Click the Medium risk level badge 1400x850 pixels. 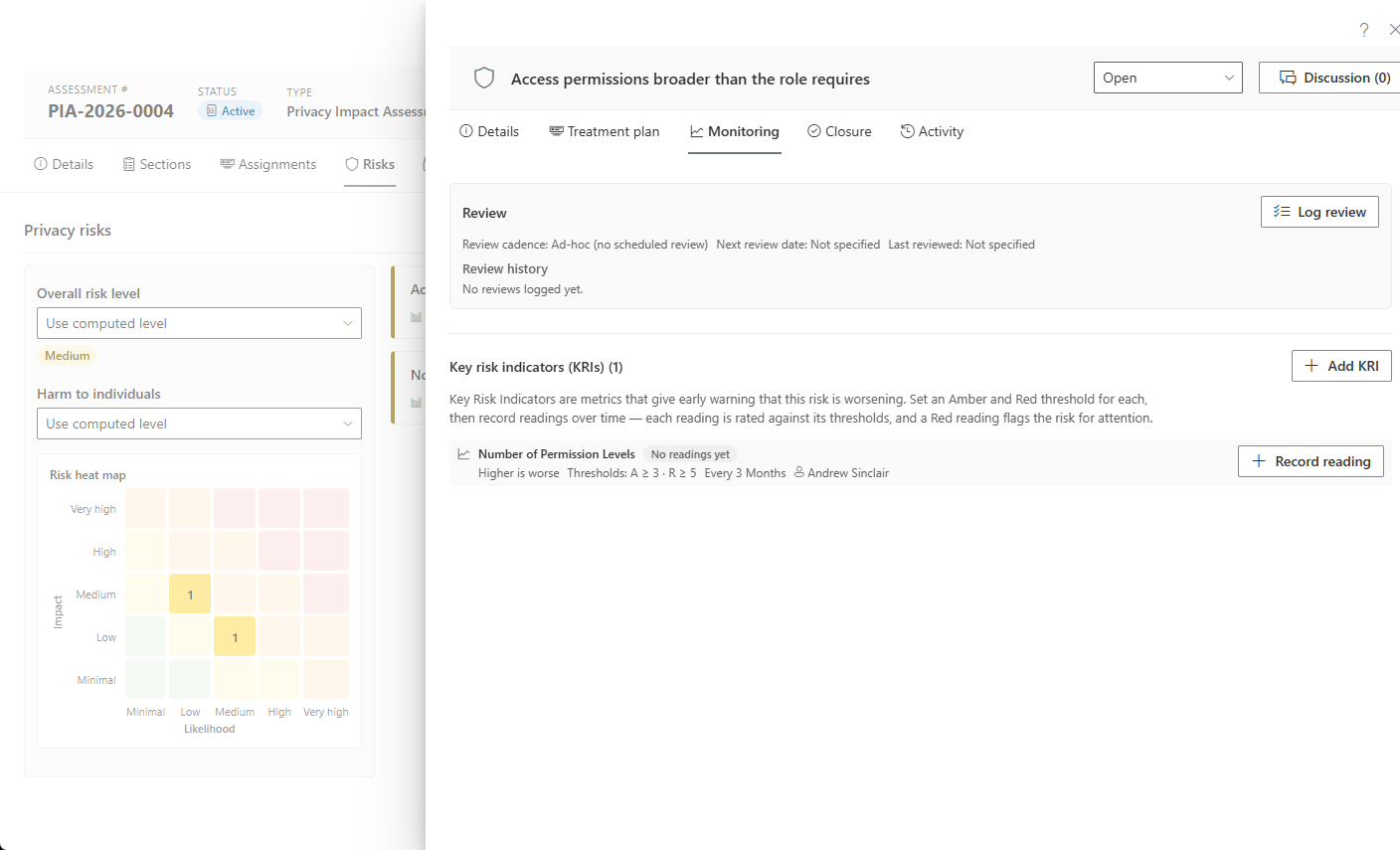tap(68, 356)
